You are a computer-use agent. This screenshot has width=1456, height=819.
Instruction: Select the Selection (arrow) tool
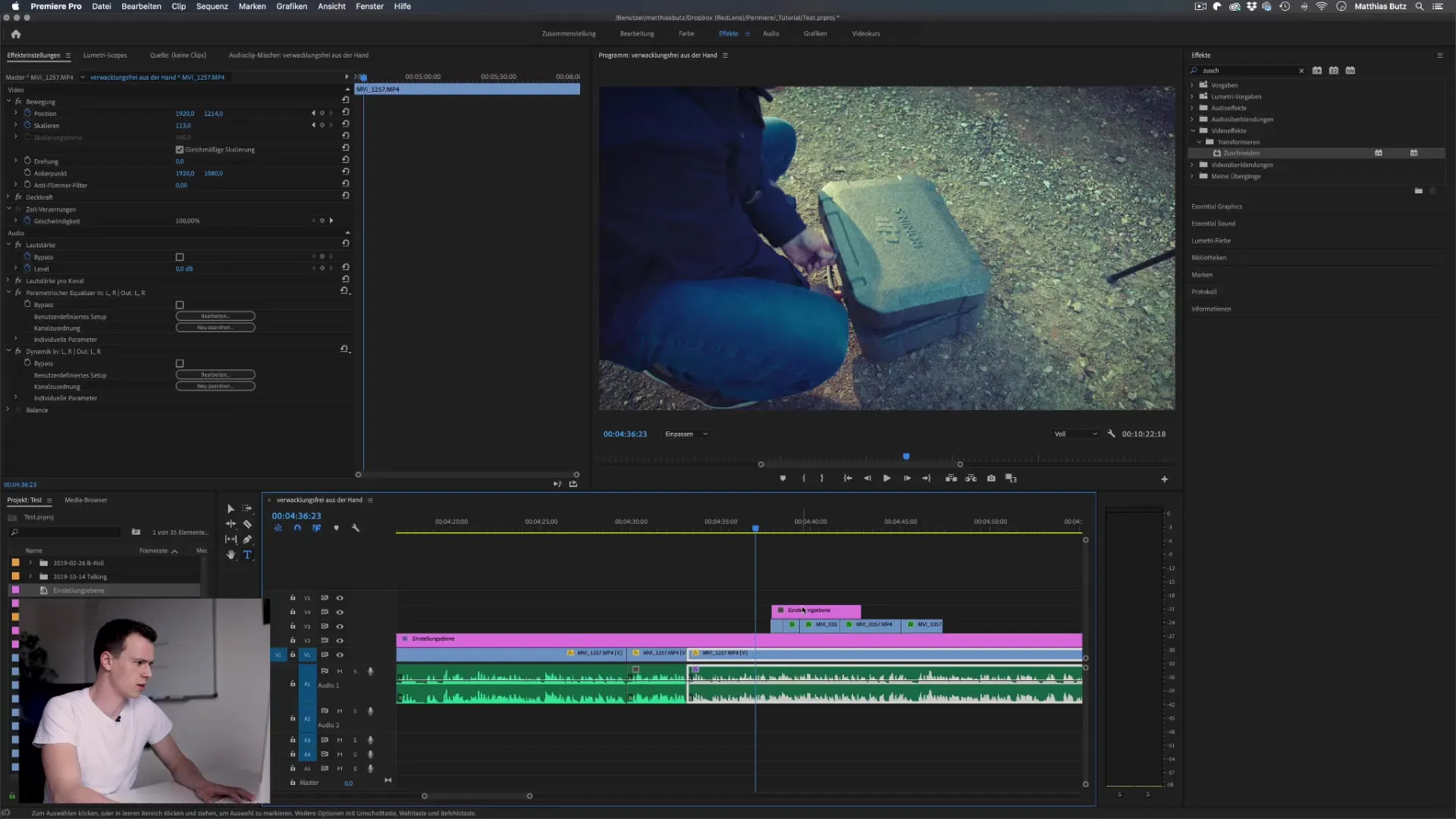click(231, 509)
